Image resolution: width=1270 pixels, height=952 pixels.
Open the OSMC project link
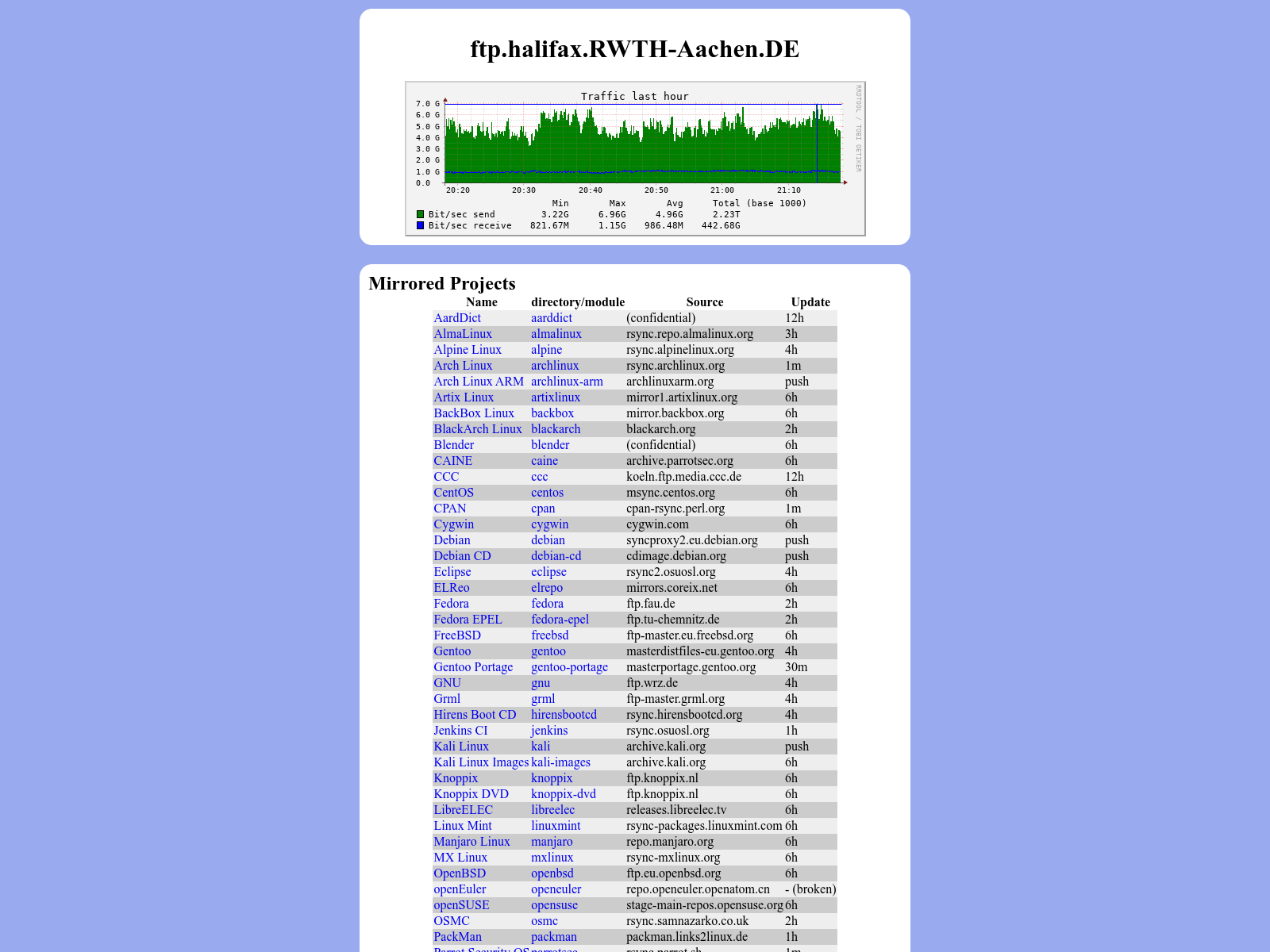coord(452,921)
